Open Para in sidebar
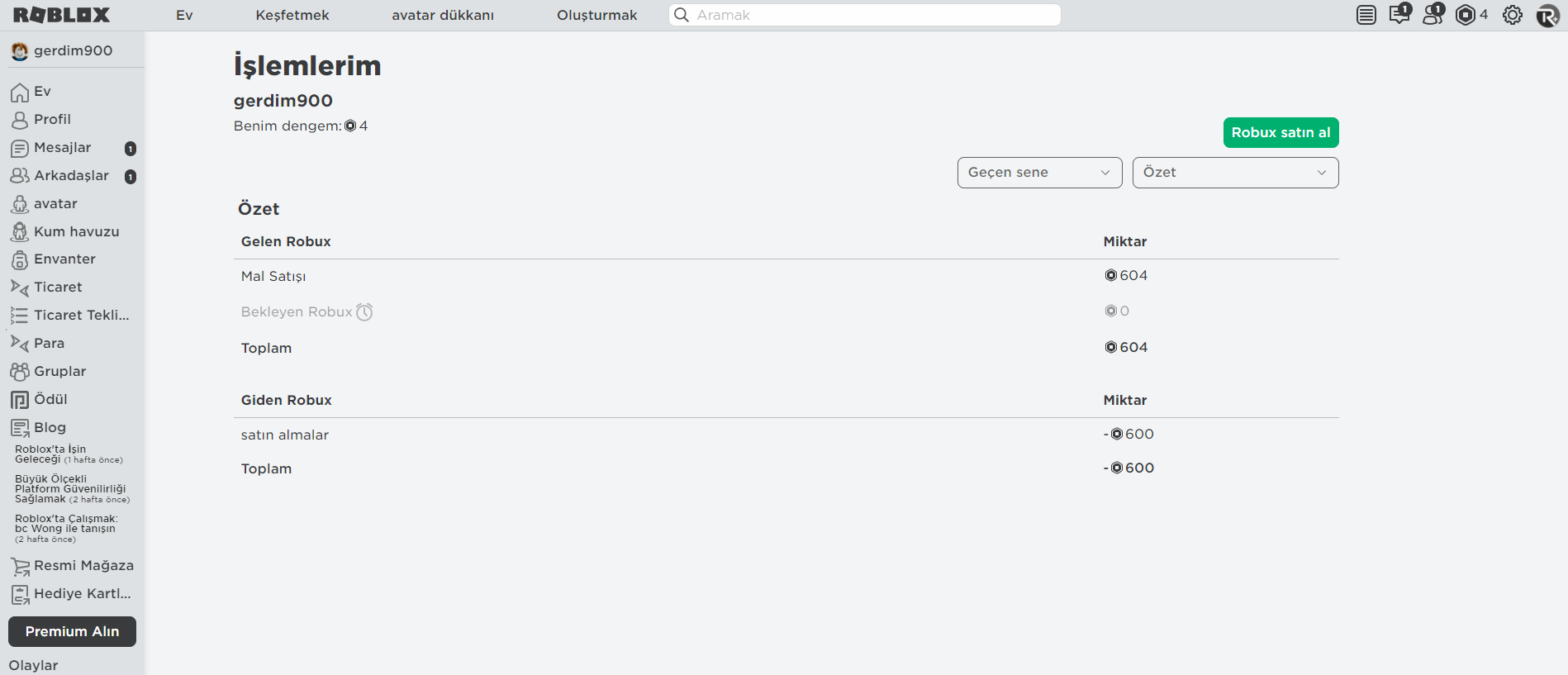Viewport: 1568px width, 675px height. pyautogui.click(x=37, y=343)
